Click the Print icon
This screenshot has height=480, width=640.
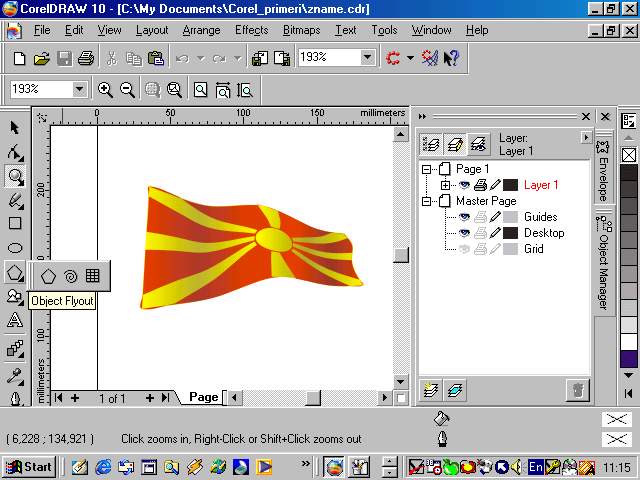point(86,58)
